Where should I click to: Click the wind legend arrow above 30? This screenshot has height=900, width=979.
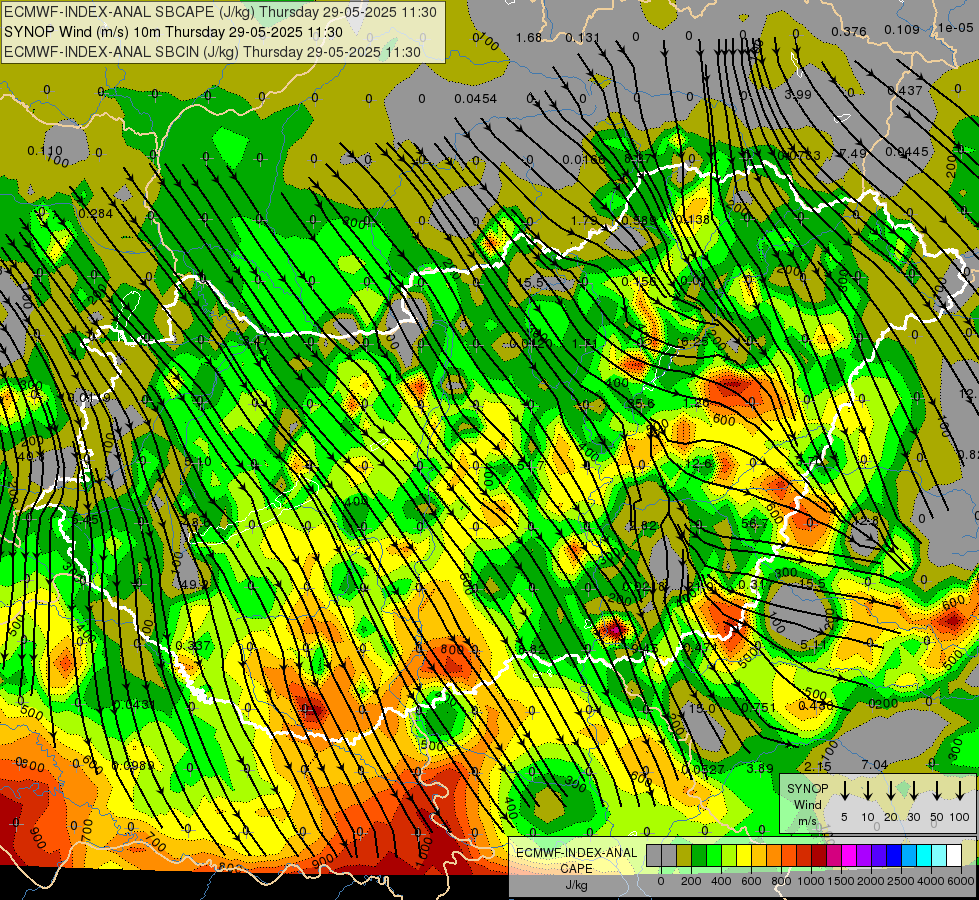point(913,790)
